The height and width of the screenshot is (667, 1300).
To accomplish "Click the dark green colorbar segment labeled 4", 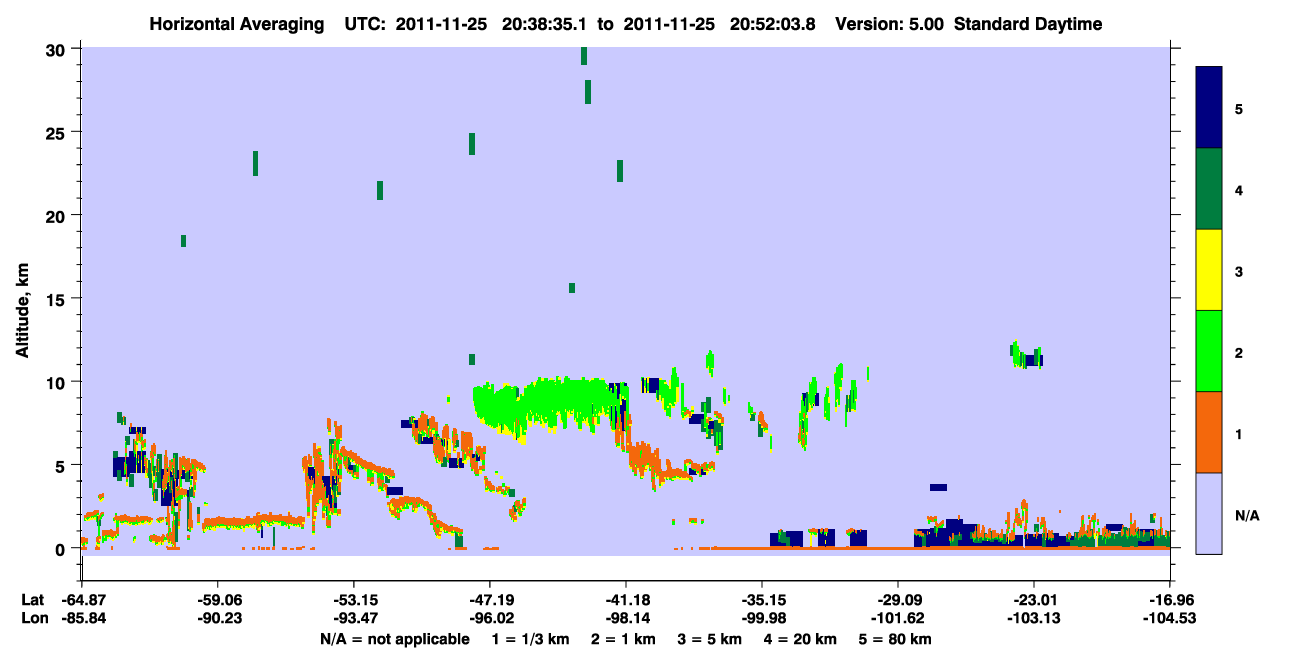I will pyautogui.click(x=1209, y=189).
